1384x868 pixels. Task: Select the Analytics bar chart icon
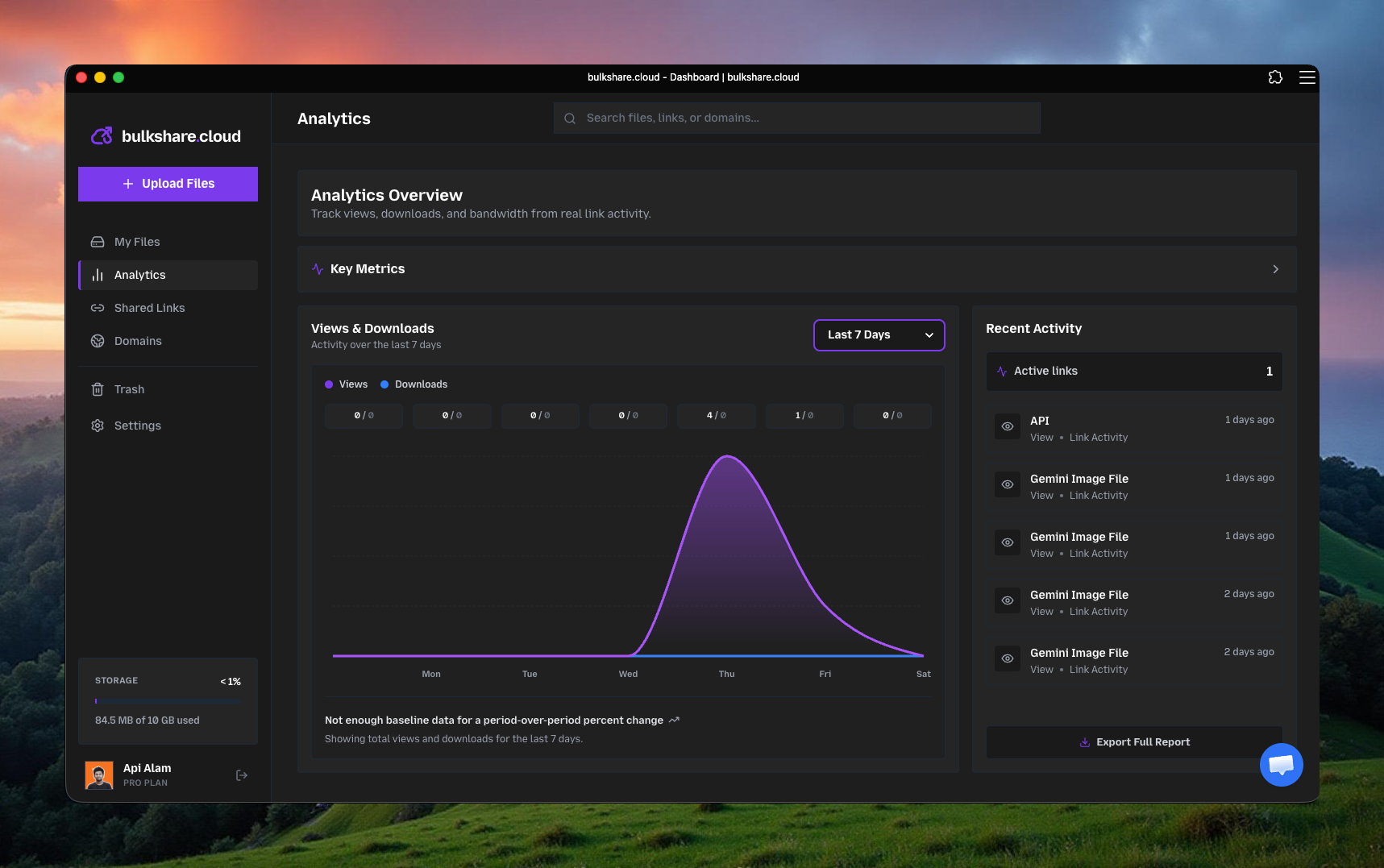point(98,275)
